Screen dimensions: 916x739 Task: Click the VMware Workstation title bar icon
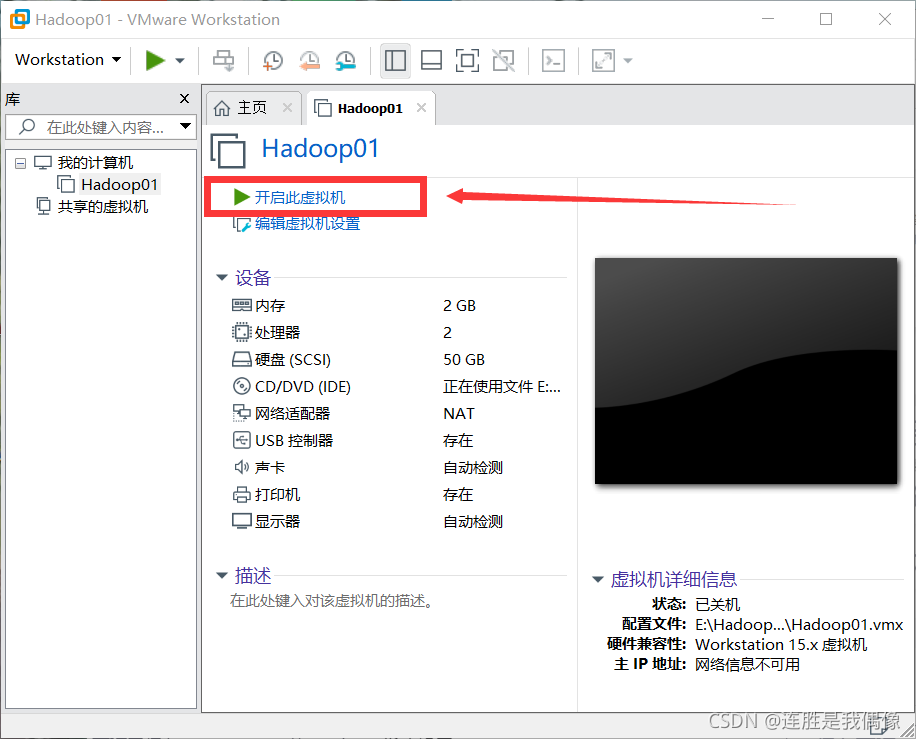pyautogui.click(x=19, y=19)
